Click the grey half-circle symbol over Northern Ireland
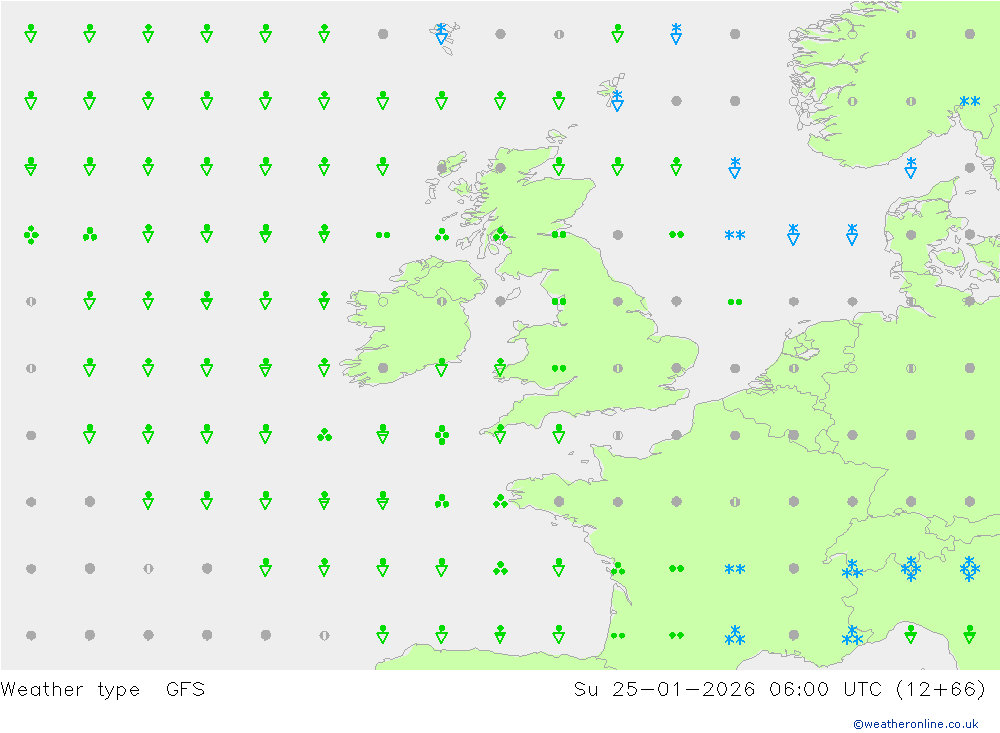 point(441,301)
